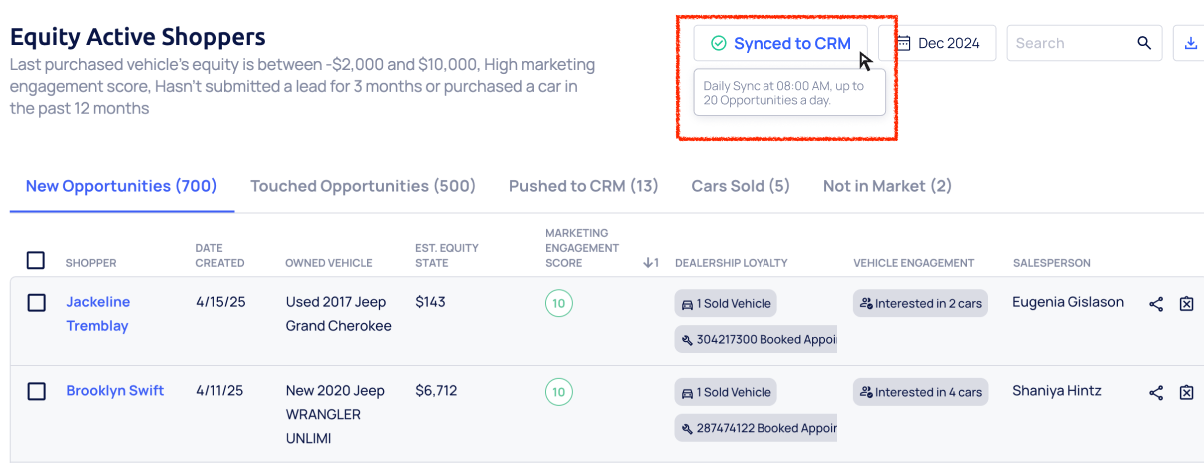
Task: Check the box for Brooklyn Swift
Action: [36, 391]
